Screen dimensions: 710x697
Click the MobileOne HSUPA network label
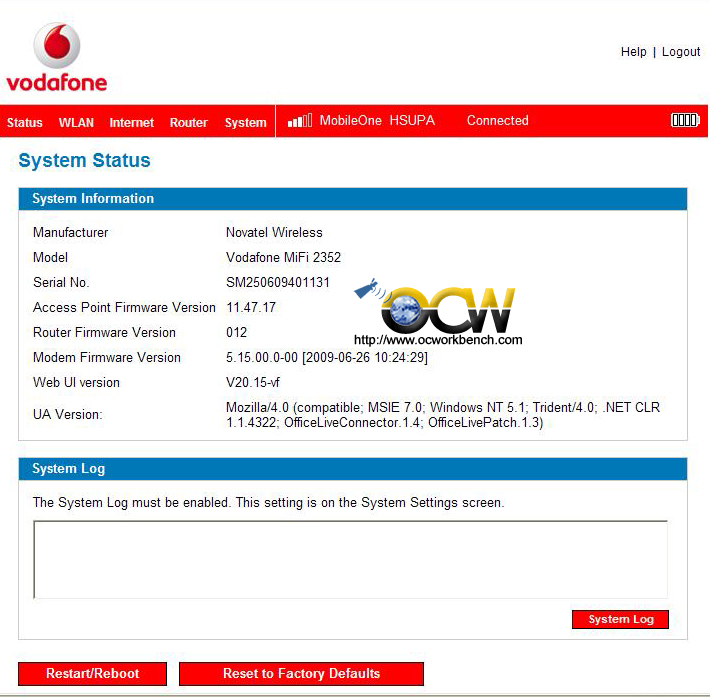click(x=377, y=120)
